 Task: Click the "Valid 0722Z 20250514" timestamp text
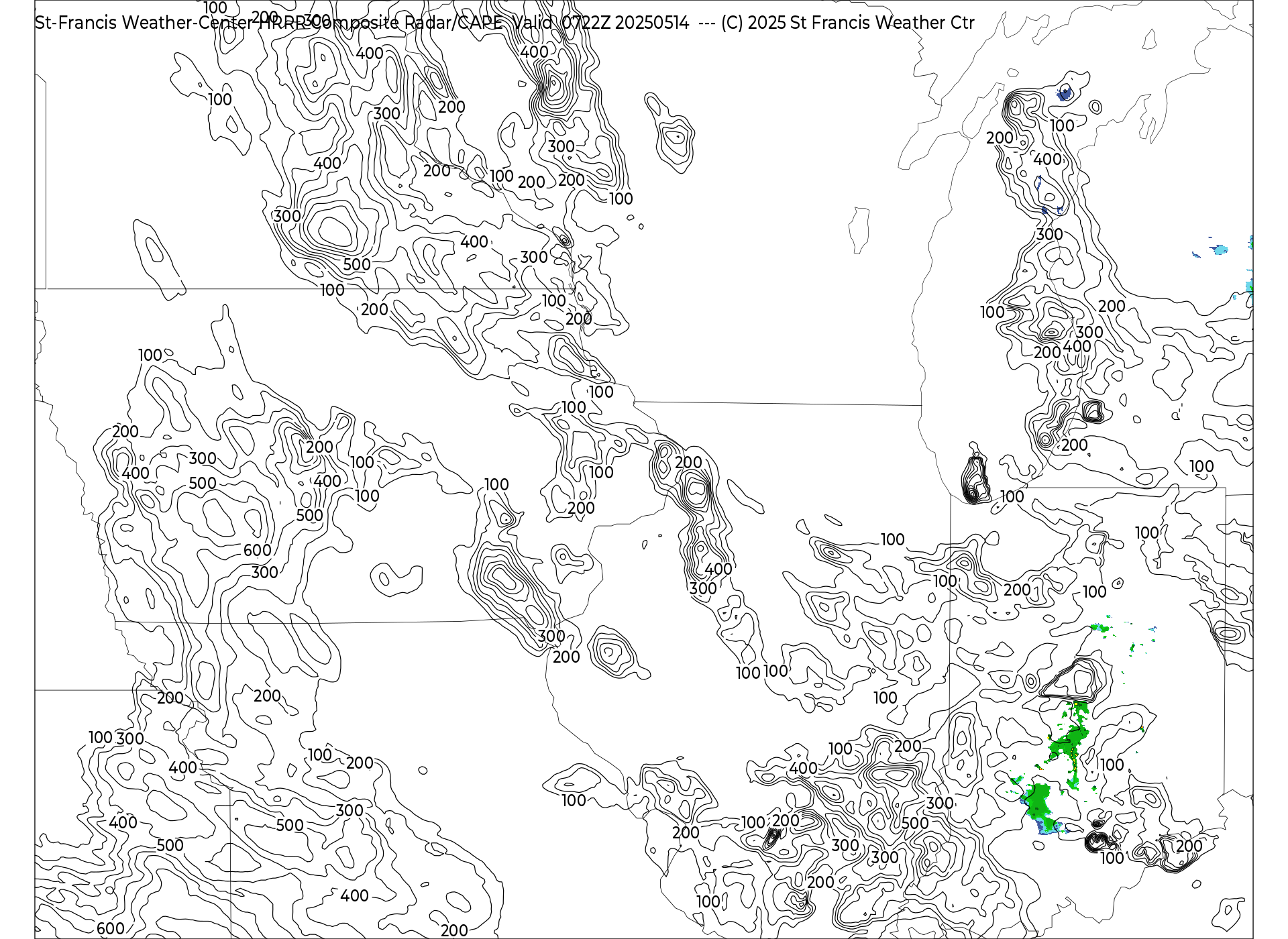pos(601,23)
